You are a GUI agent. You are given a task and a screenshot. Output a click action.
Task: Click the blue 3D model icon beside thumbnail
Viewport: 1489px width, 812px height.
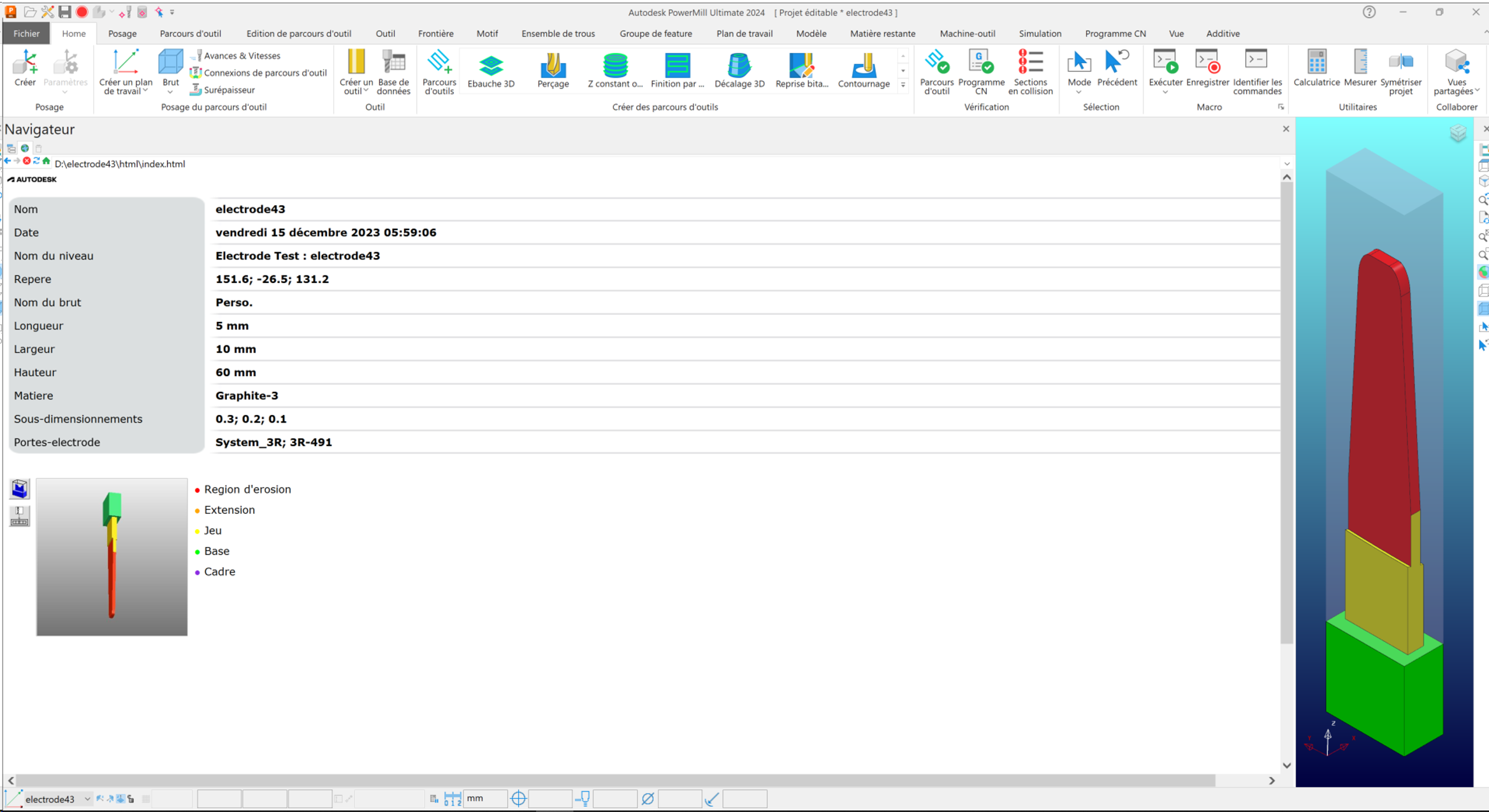click(20, 489)
